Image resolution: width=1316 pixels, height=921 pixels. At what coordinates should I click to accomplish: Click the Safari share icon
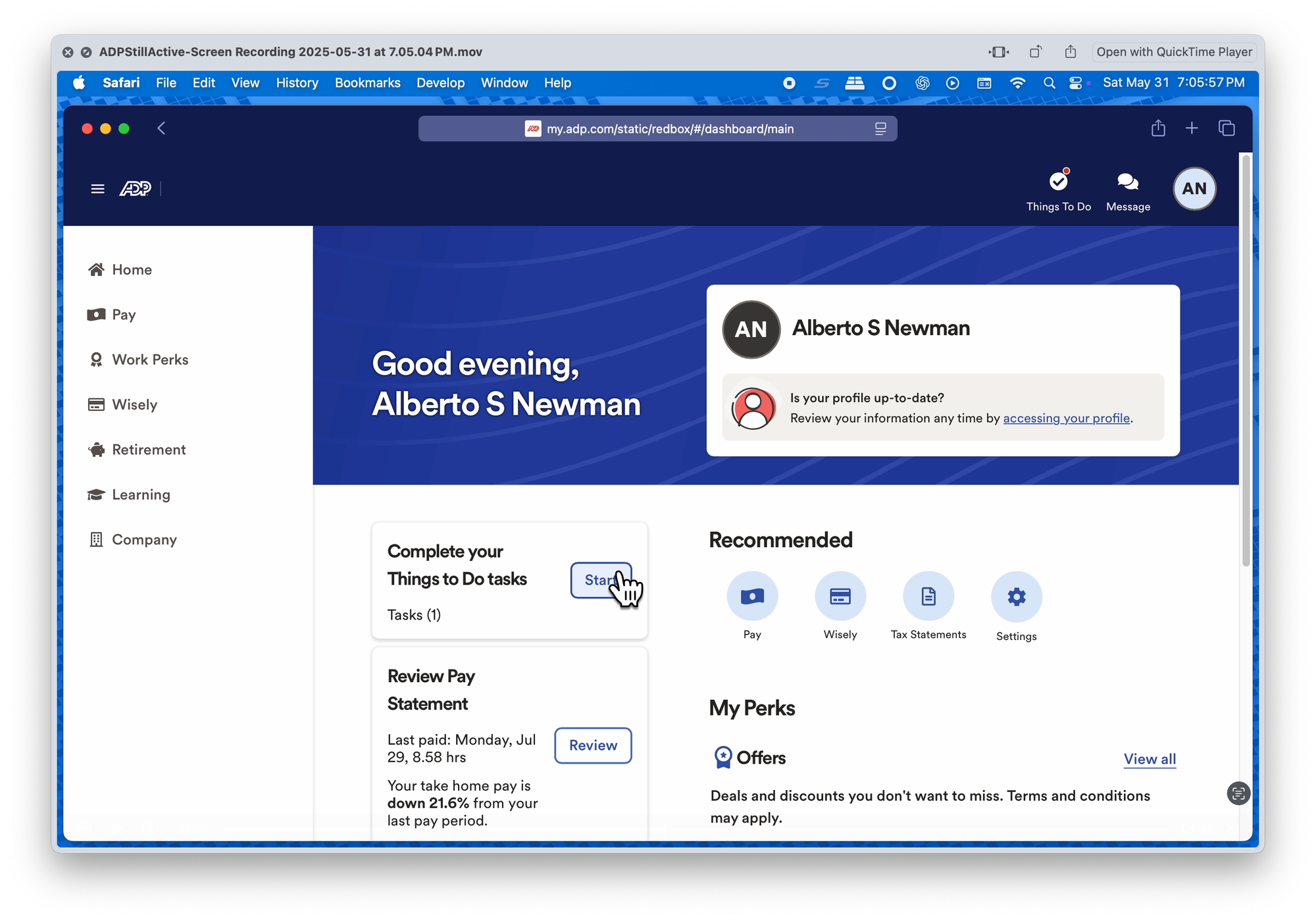[1158, 128]
